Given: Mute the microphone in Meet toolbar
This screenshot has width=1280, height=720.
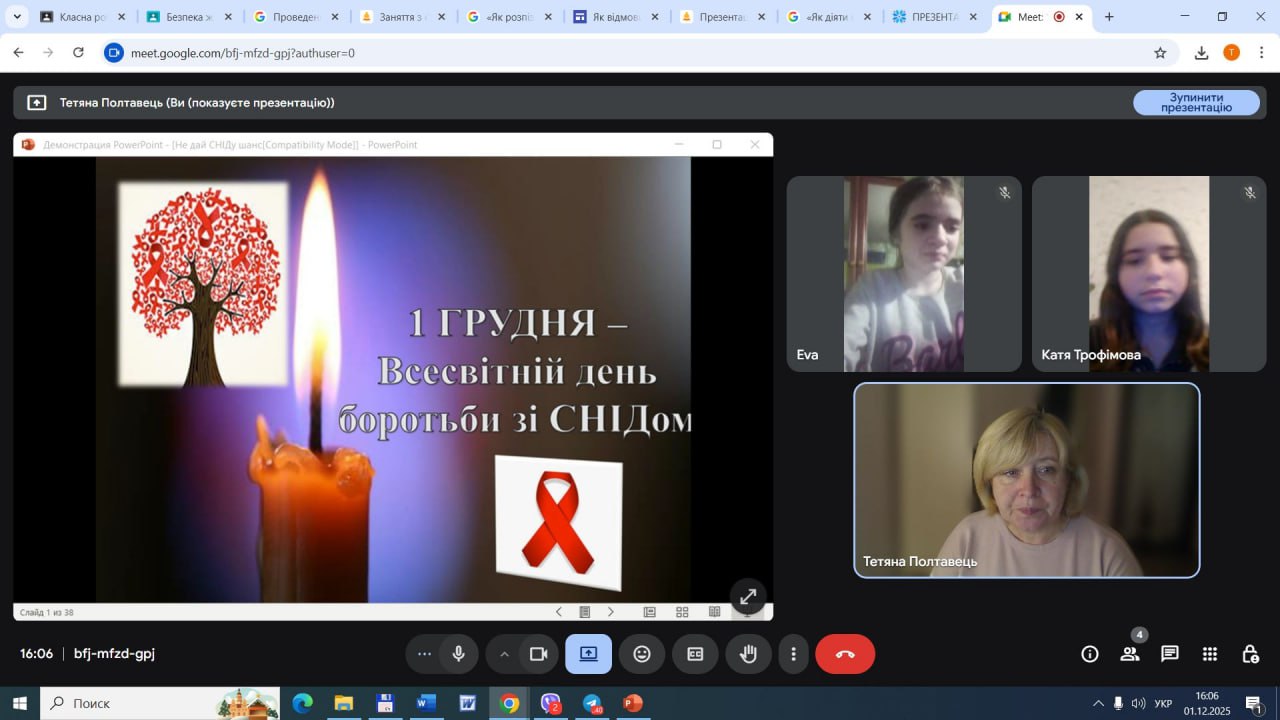Looking at the screenshot, I should click(458, 654).
